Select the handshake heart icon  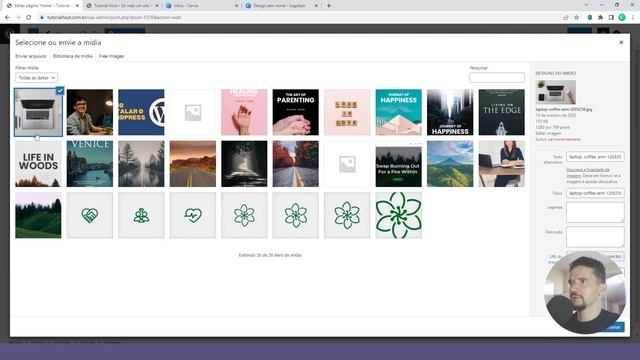pos(90,215)
